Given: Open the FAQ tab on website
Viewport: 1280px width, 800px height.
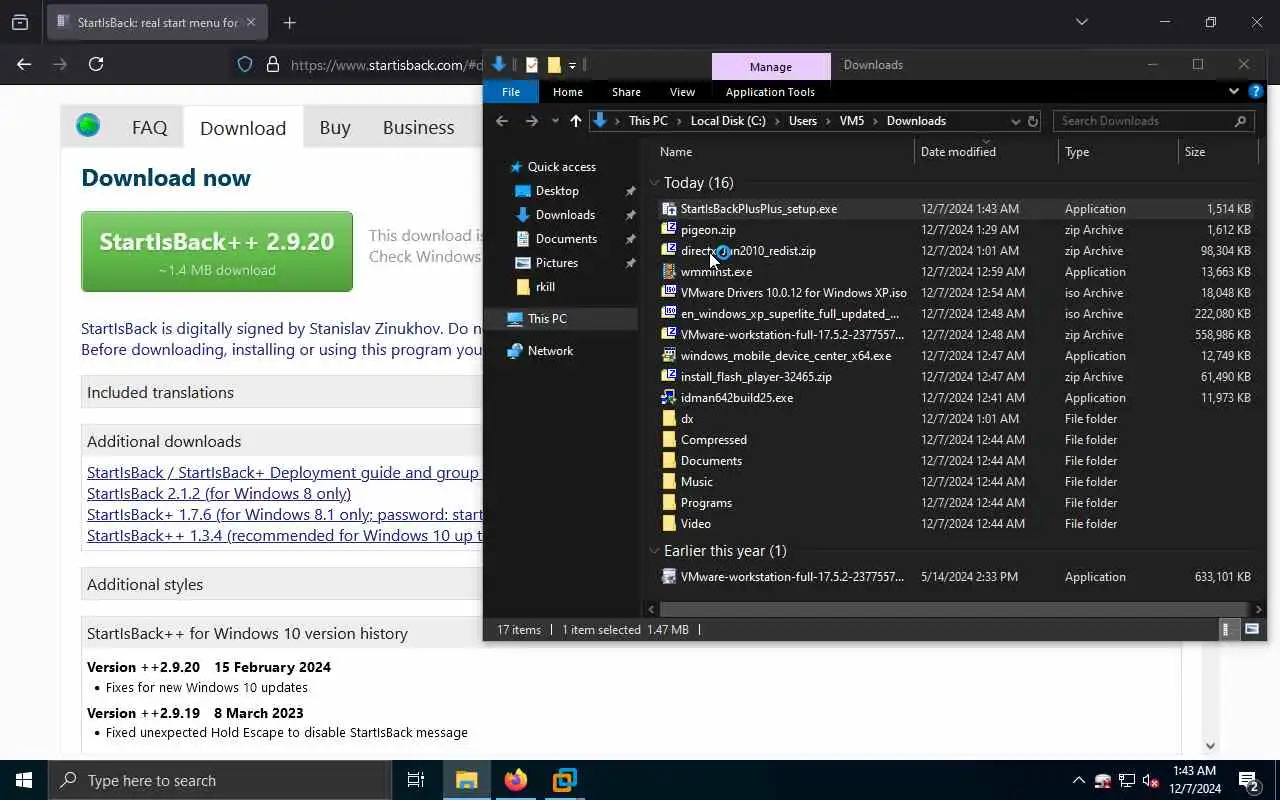Looking at the screenshot, I should click(x=149, y=127).
